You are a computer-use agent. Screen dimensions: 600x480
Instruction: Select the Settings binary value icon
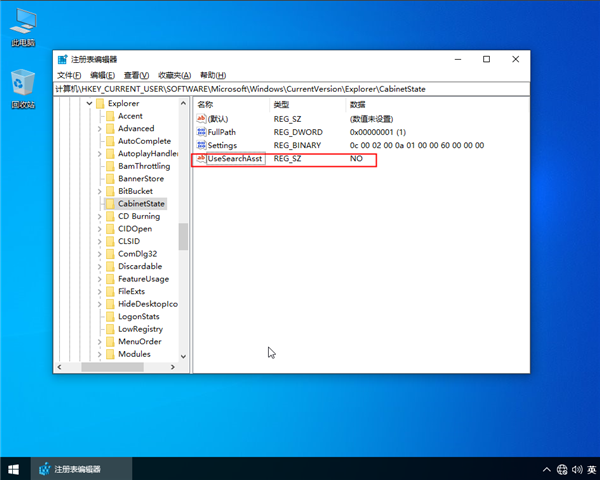click(x=201, y=146)
